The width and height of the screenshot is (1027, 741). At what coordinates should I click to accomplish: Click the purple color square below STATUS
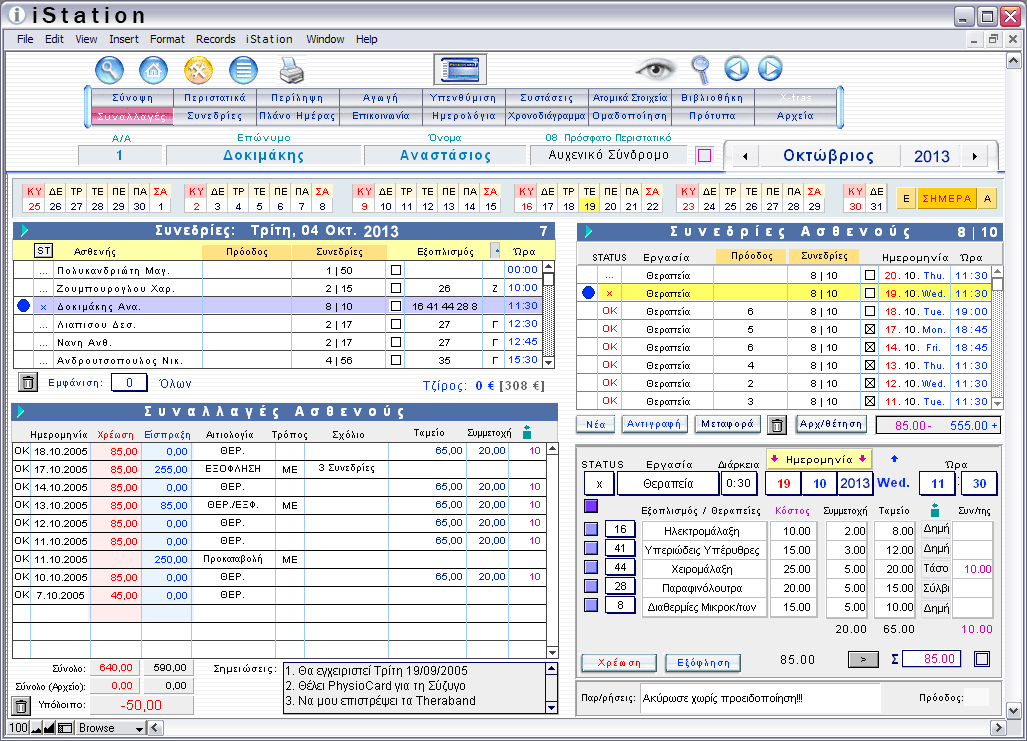(591, 506)
